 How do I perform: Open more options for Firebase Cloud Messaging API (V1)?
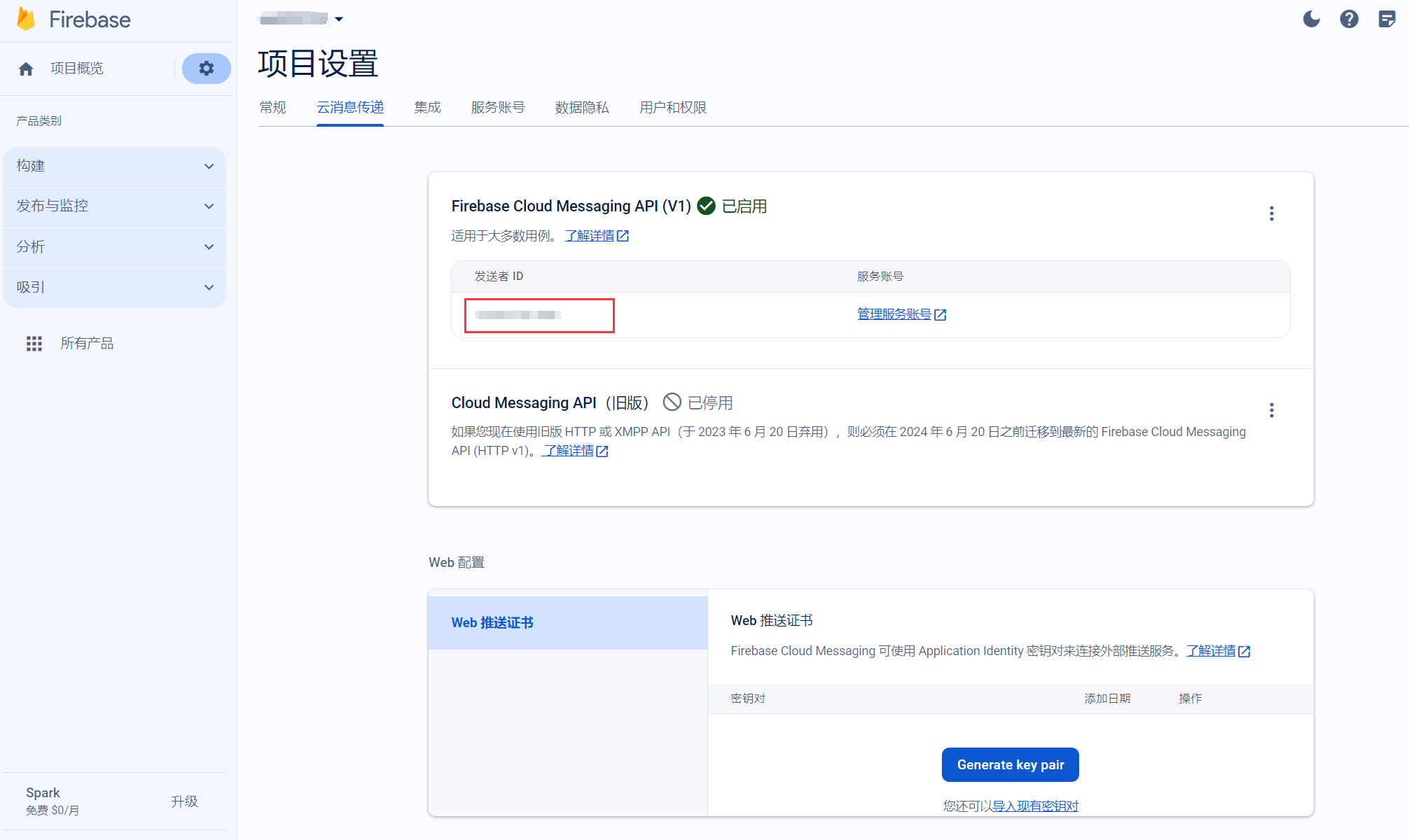click(1272, 213)
